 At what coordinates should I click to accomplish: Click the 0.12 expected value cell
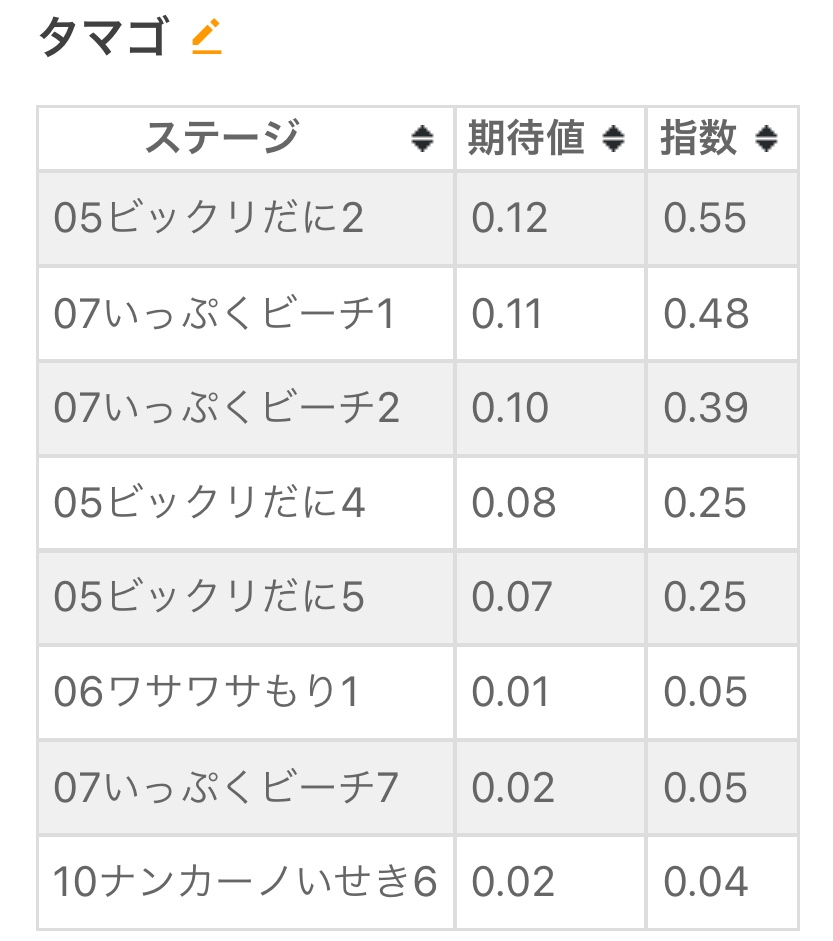click(510, 218)
